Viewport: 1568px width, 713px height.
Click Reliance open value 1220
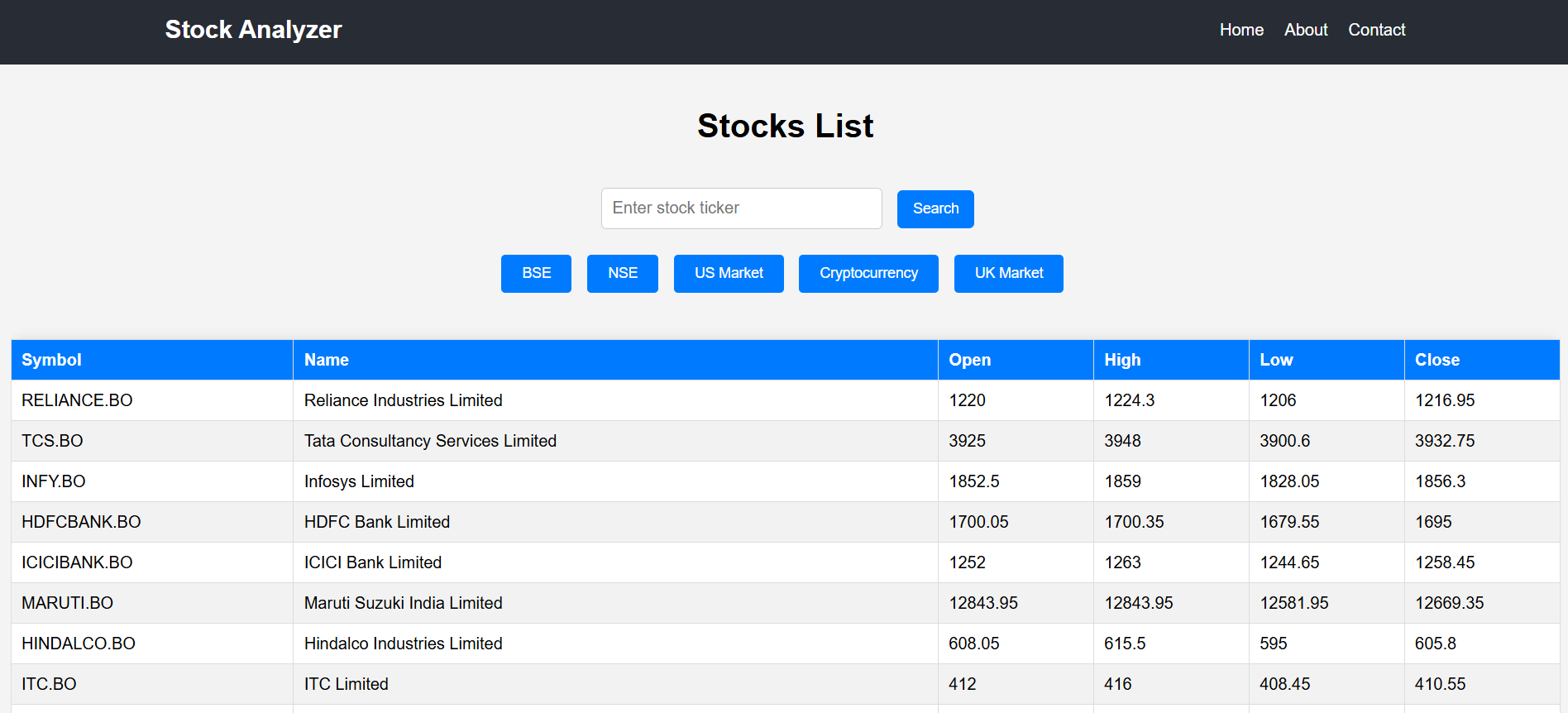click(x=967, y=400)
